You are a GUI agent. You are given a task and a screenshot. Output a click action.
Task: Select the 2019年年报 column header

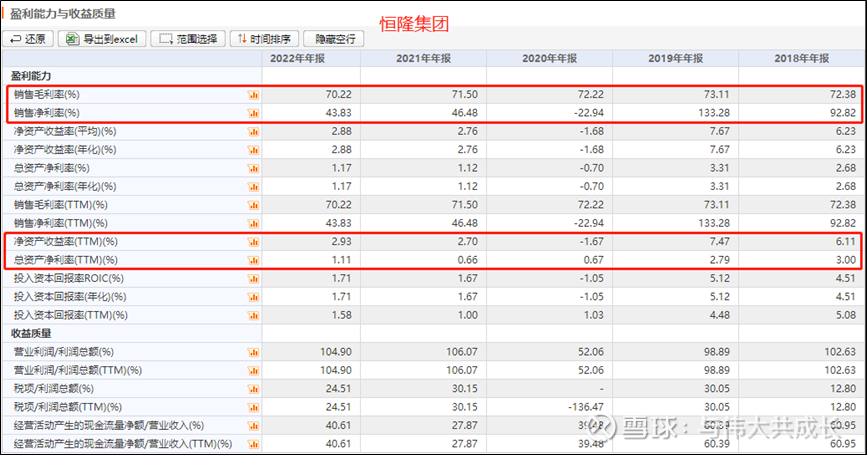coord(676,58)
